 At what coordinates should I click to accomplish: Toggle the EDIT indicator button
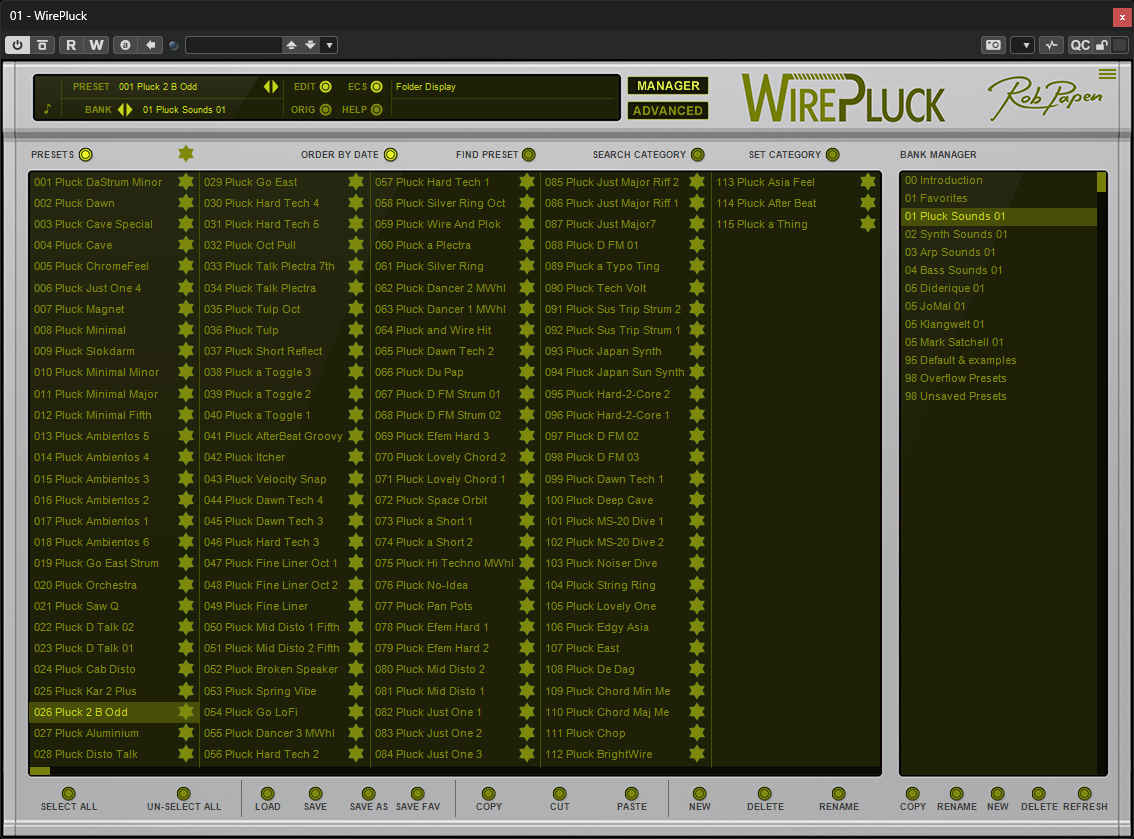coord(325,87)
